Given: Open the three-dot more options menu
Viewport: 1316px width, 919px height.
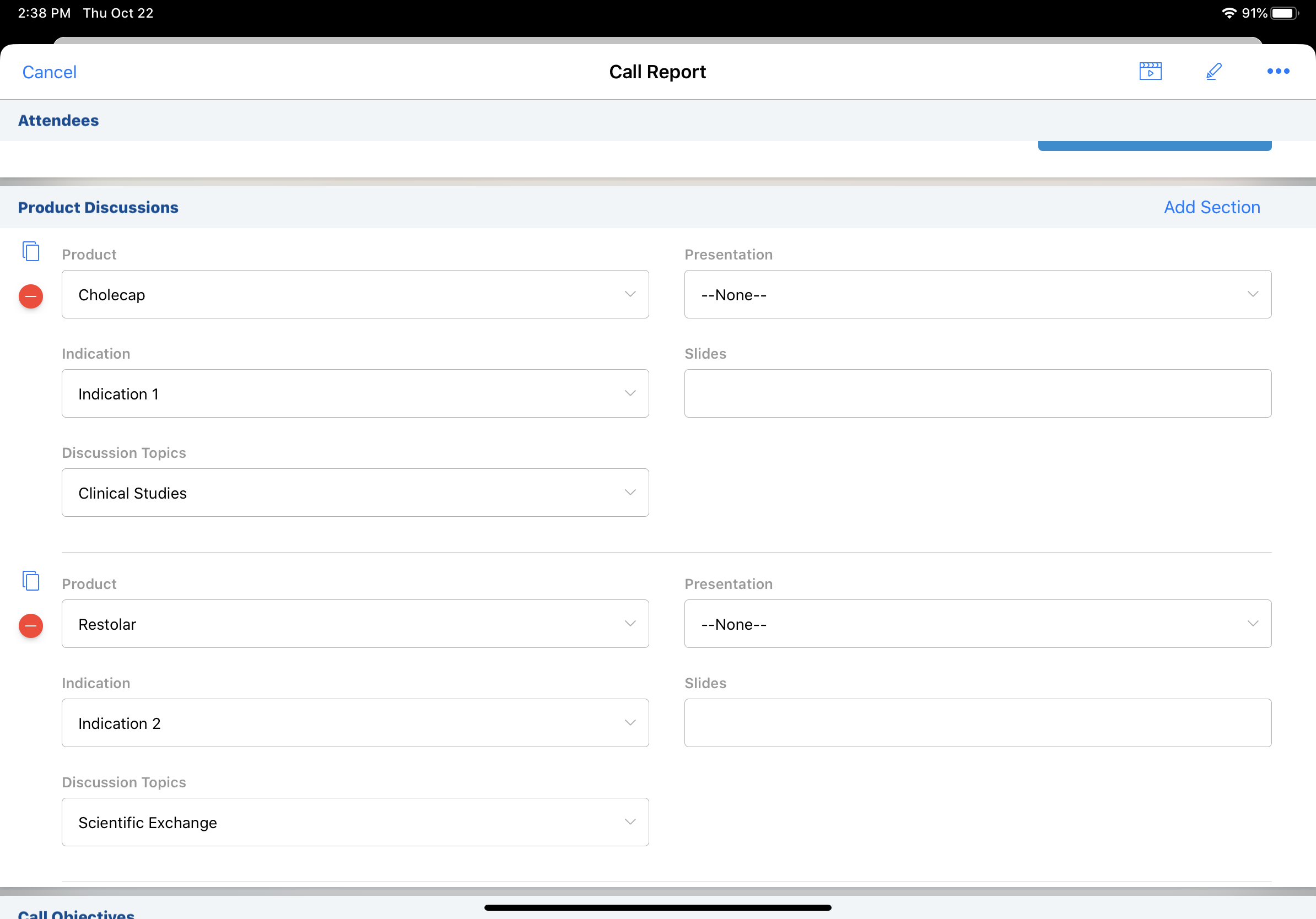Looking at the screenshot, I should point(1277,71).
